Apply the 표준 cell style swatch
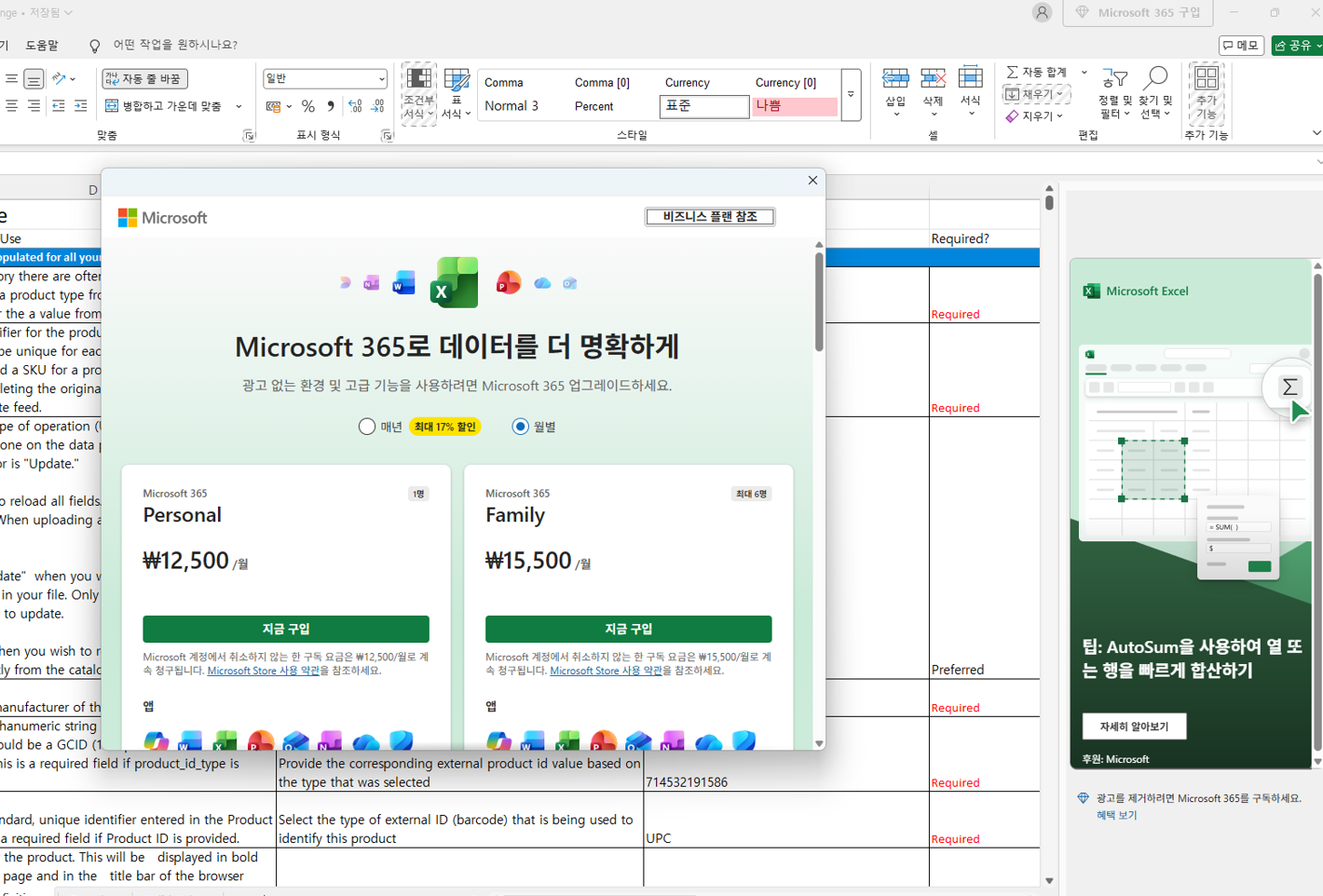 (704, 106)
